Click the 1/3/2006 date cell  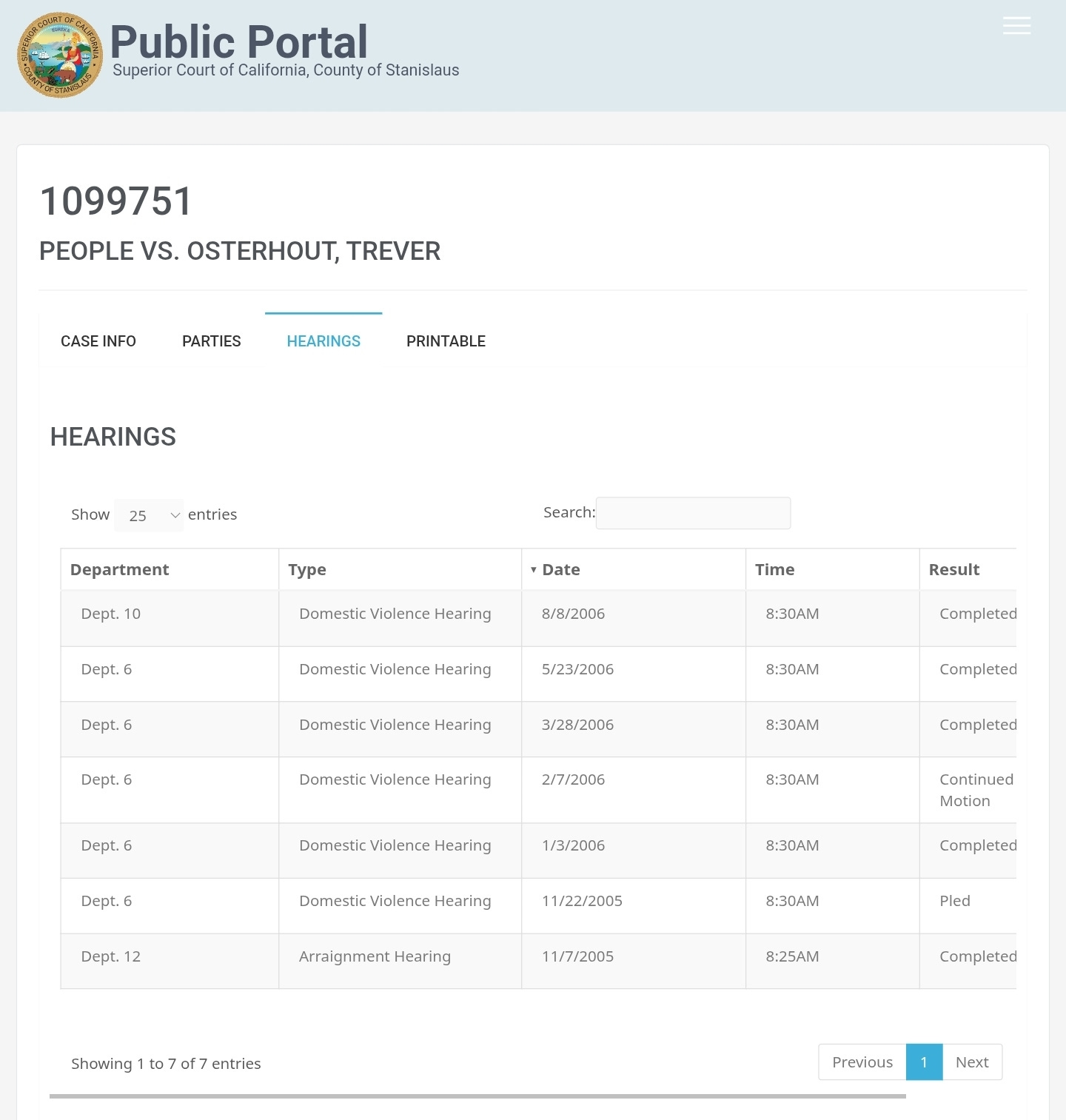(634, 851)
